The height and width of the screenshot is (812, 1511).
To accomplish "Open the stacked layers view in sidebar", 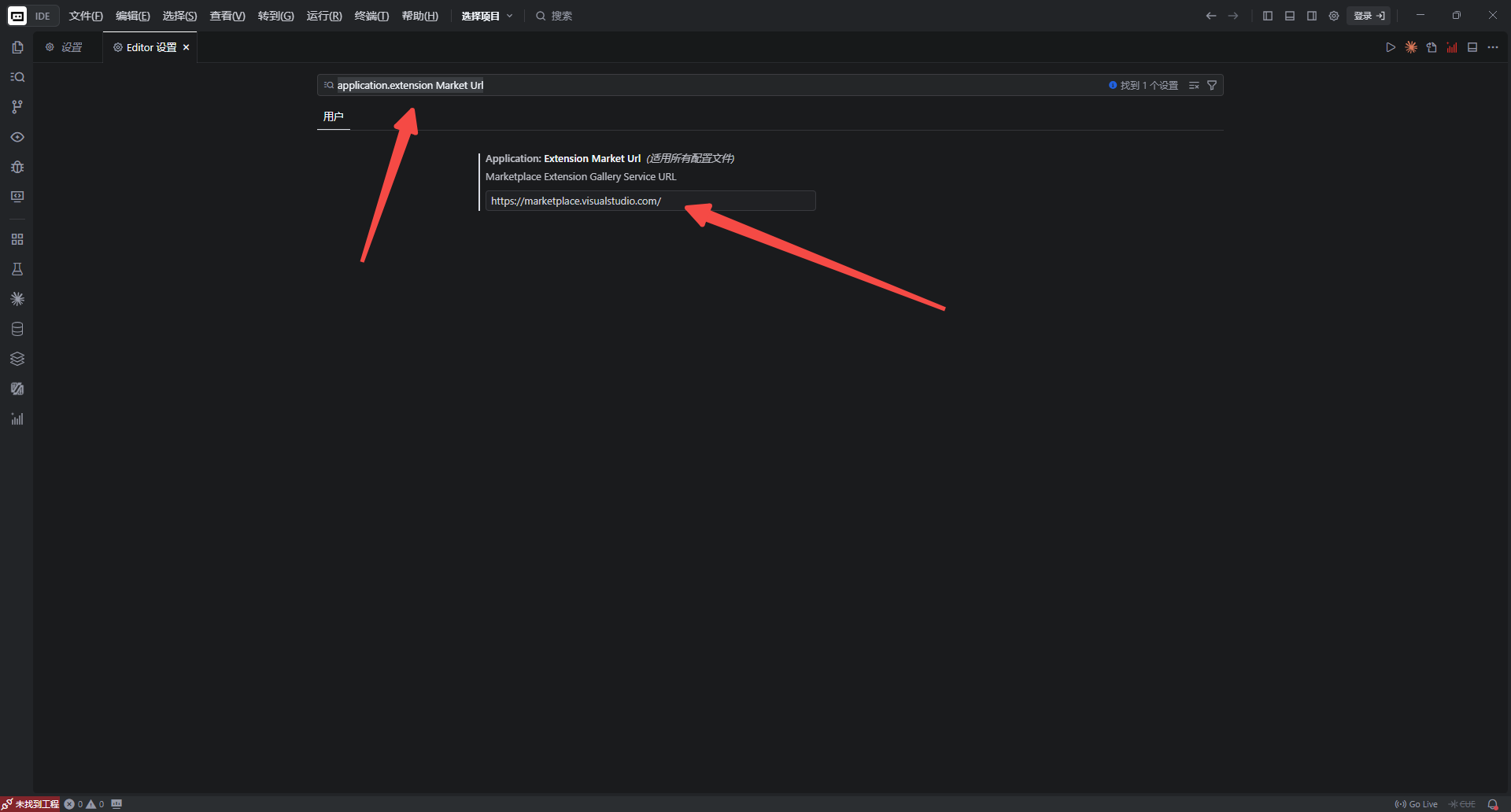I will tap(17, 359).
